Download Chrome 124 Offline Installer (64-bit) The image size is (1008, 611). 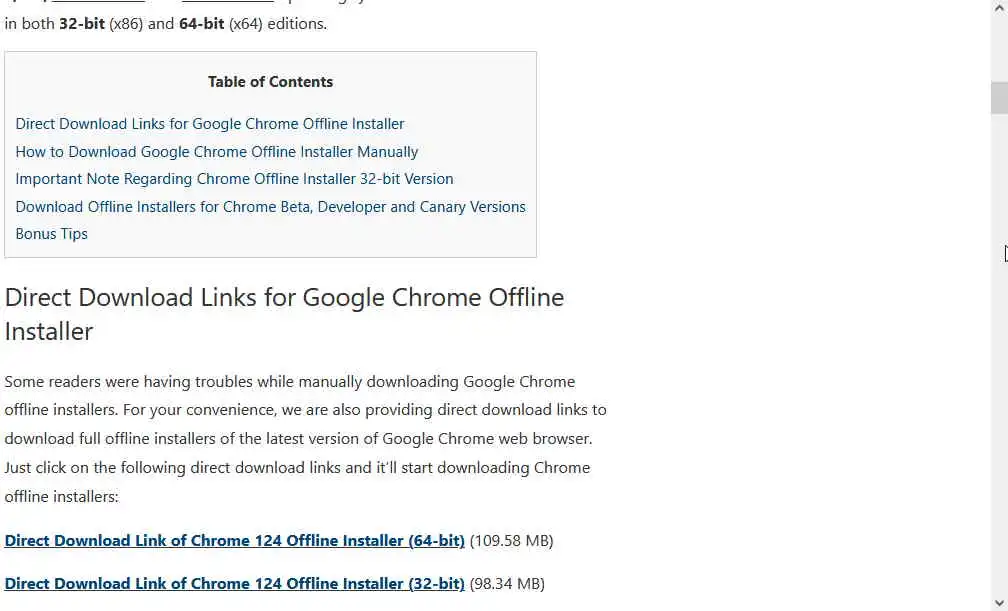[x=234, y=541]
